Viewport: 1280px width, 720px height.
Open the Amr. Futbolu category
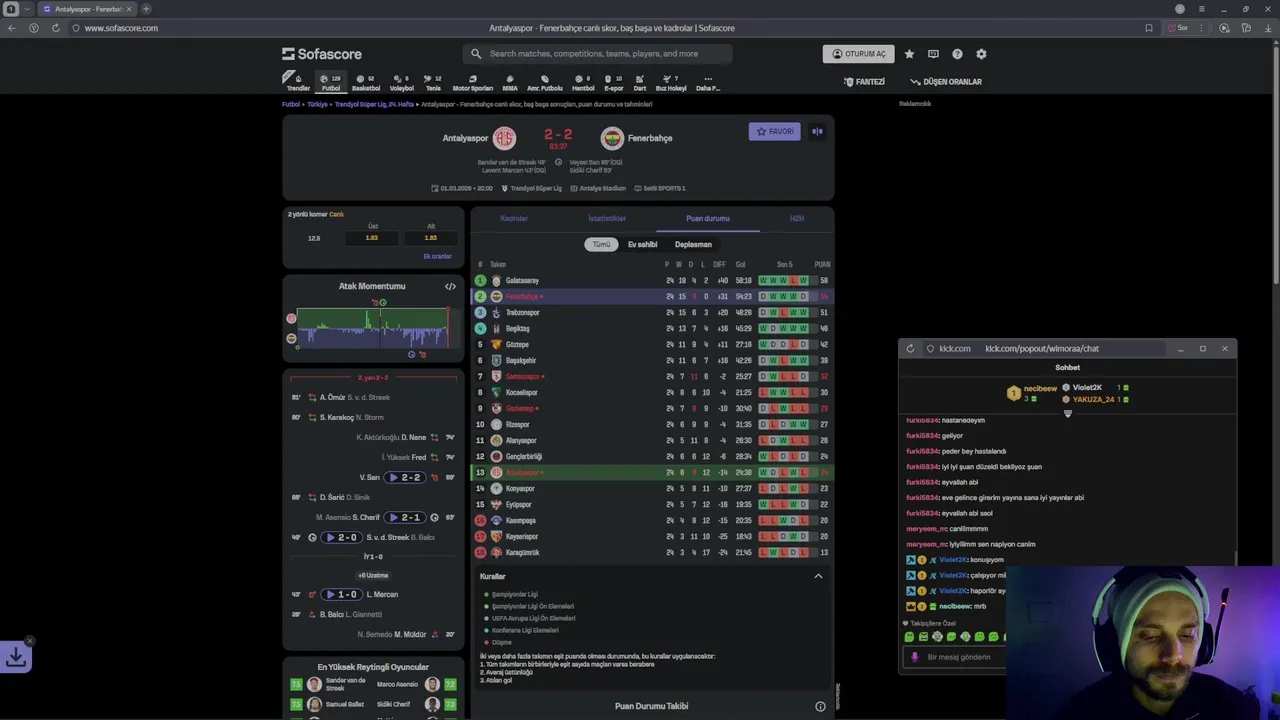tap(545, 82)
